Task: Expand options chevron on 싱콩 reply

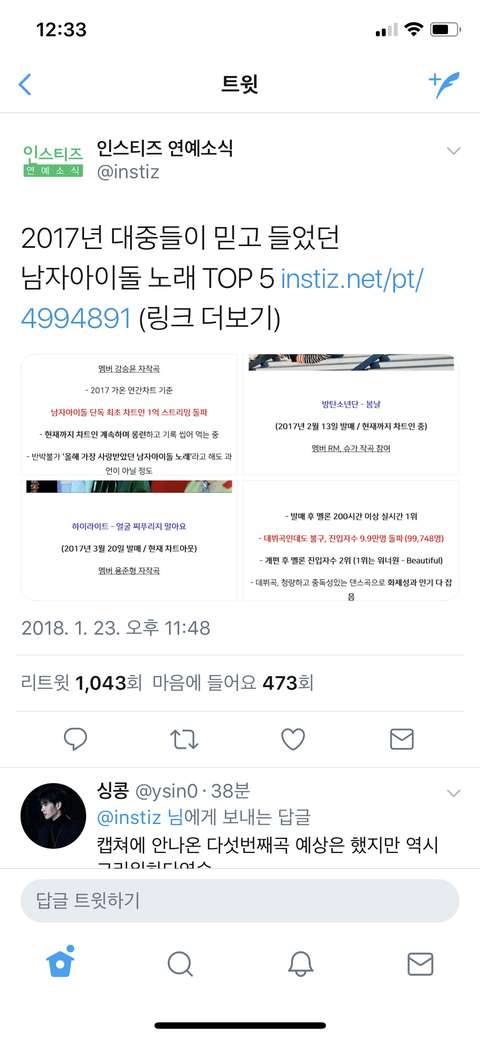Action: coord(453,793)
